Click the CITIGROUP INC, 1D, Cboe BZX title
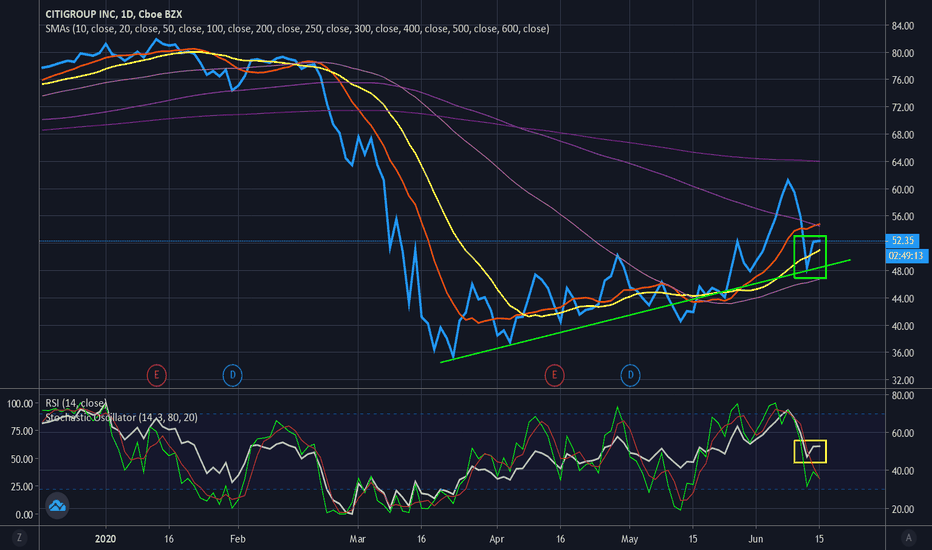This screenshot has height=550, width=932. 114,14
